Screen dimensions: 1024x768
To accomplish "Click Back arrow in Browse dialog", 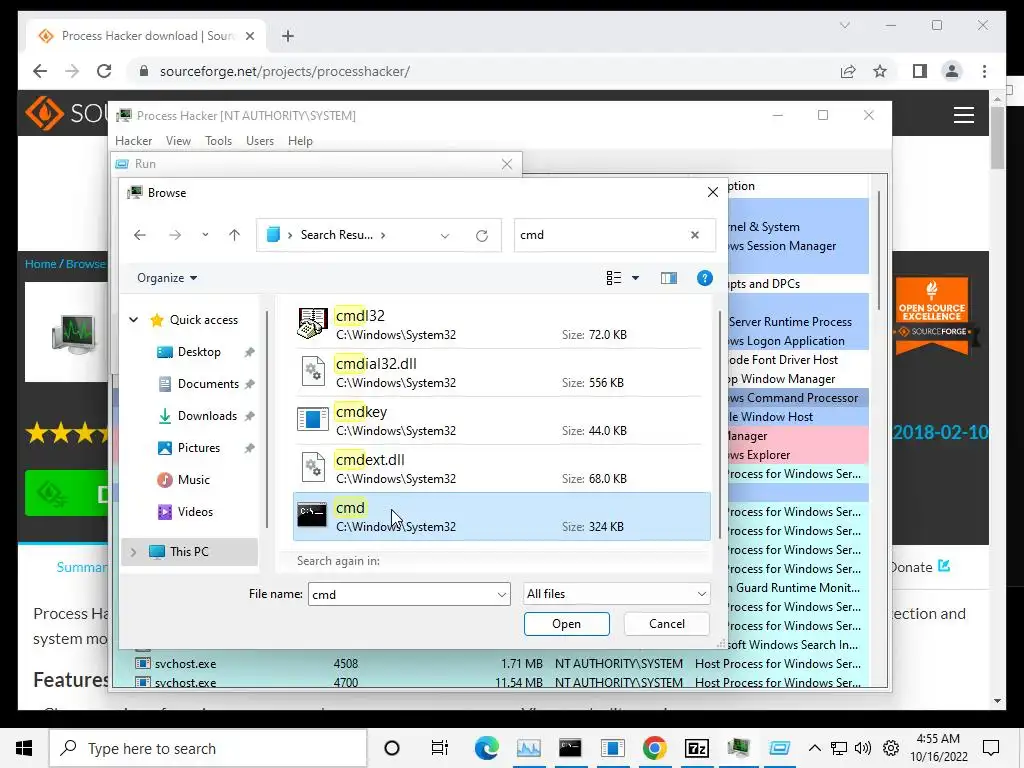I will coord(140,235).
